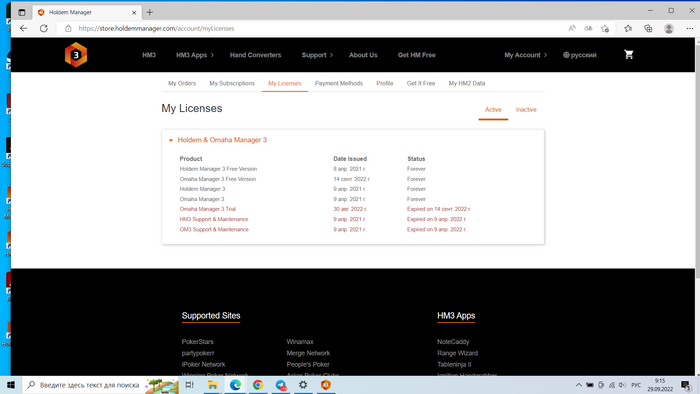Open Holdem Manager app on taskbar
Image resolution: width=700 pixels, height=394 pixels.
tap(326, 385)
